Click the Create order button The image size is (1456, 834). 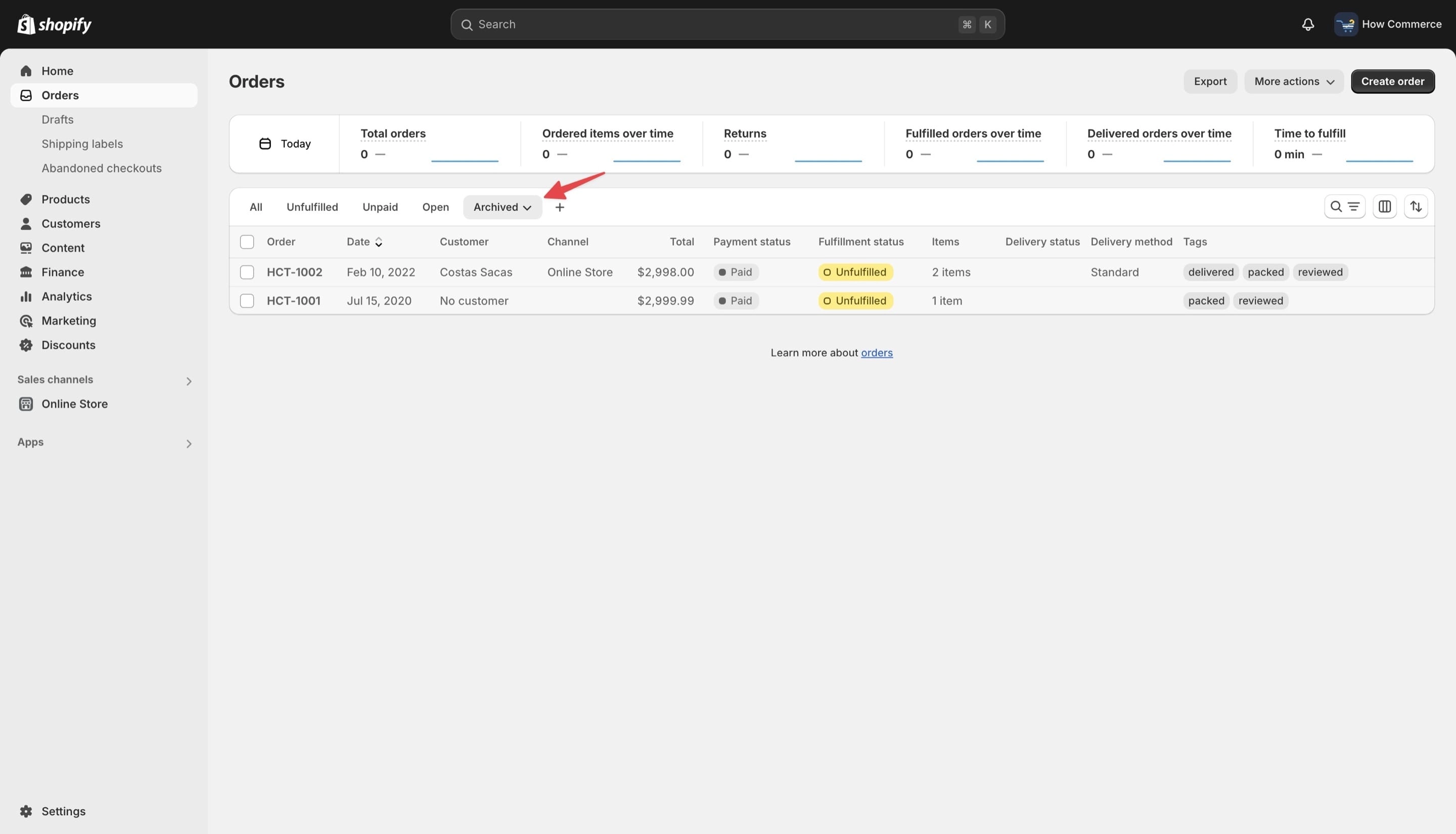coord(1392,81)
